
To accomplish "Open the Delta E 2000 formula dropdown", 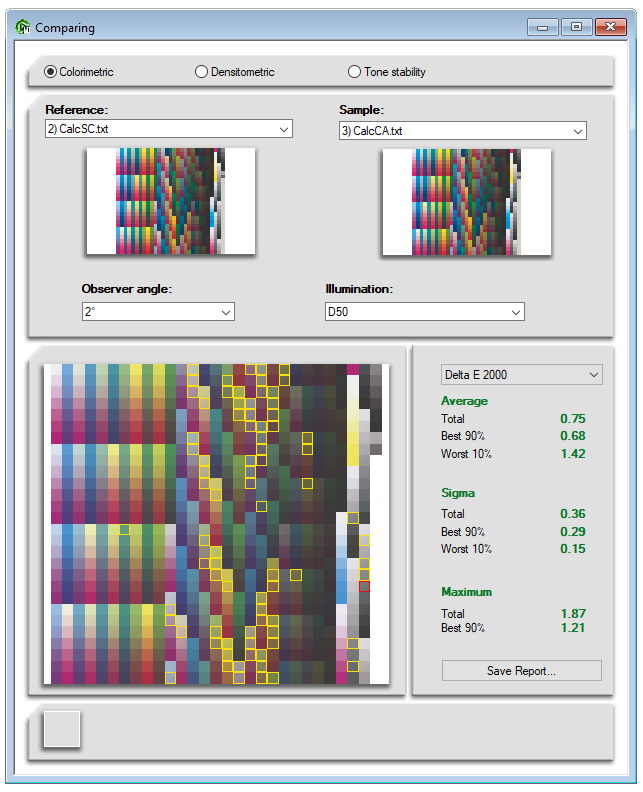I will [x=522, y=375].
